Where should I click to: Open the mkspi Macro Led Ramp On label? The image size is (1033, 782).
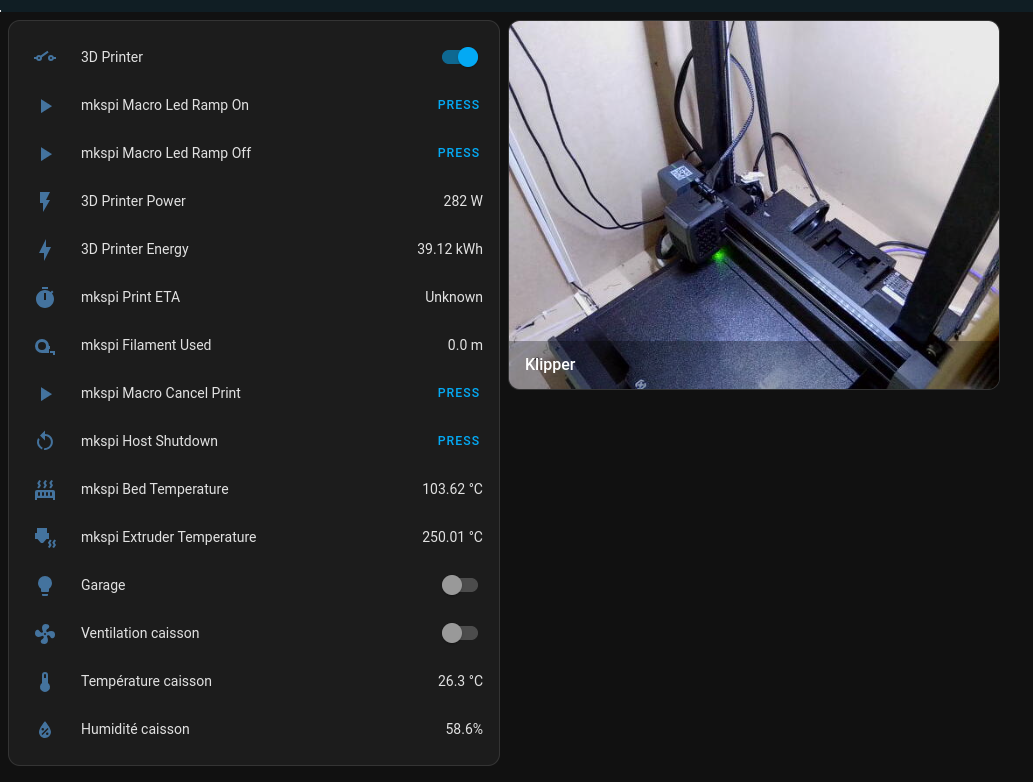point(165,105)
